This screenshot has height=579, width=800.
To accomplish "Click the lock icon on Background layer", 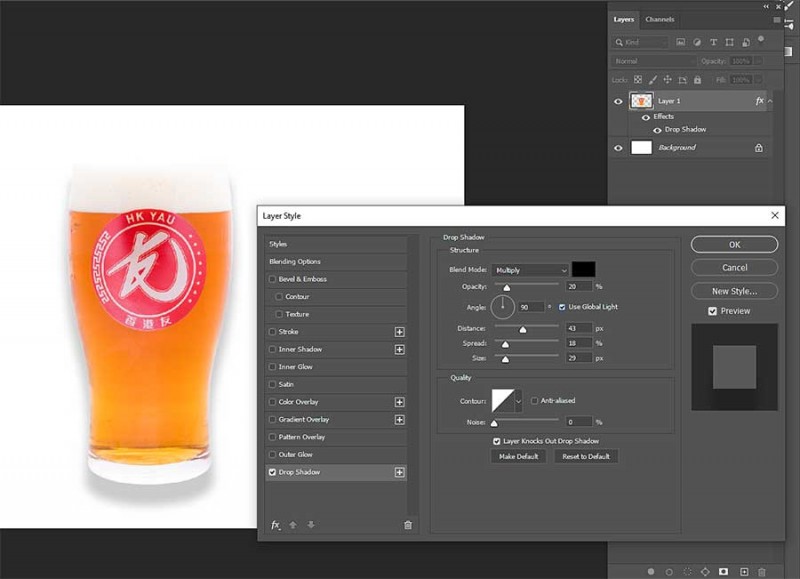I will click(x=759, y=148).
